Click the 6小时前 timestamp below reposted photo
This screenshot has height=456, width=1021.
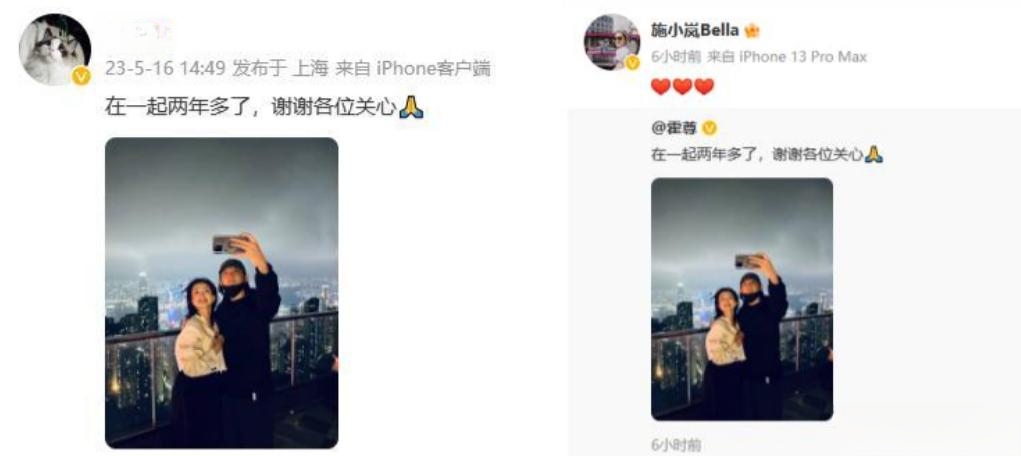[676, 446]
